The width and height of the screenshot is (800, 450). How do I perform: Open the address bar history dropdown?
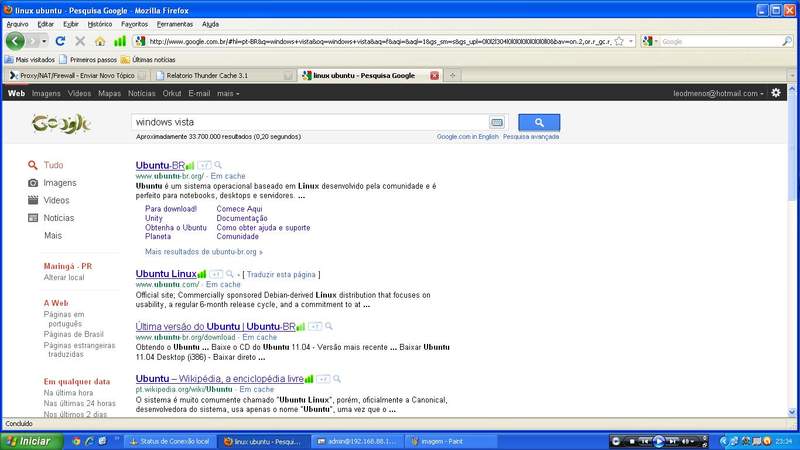click(x=631, y=41)
